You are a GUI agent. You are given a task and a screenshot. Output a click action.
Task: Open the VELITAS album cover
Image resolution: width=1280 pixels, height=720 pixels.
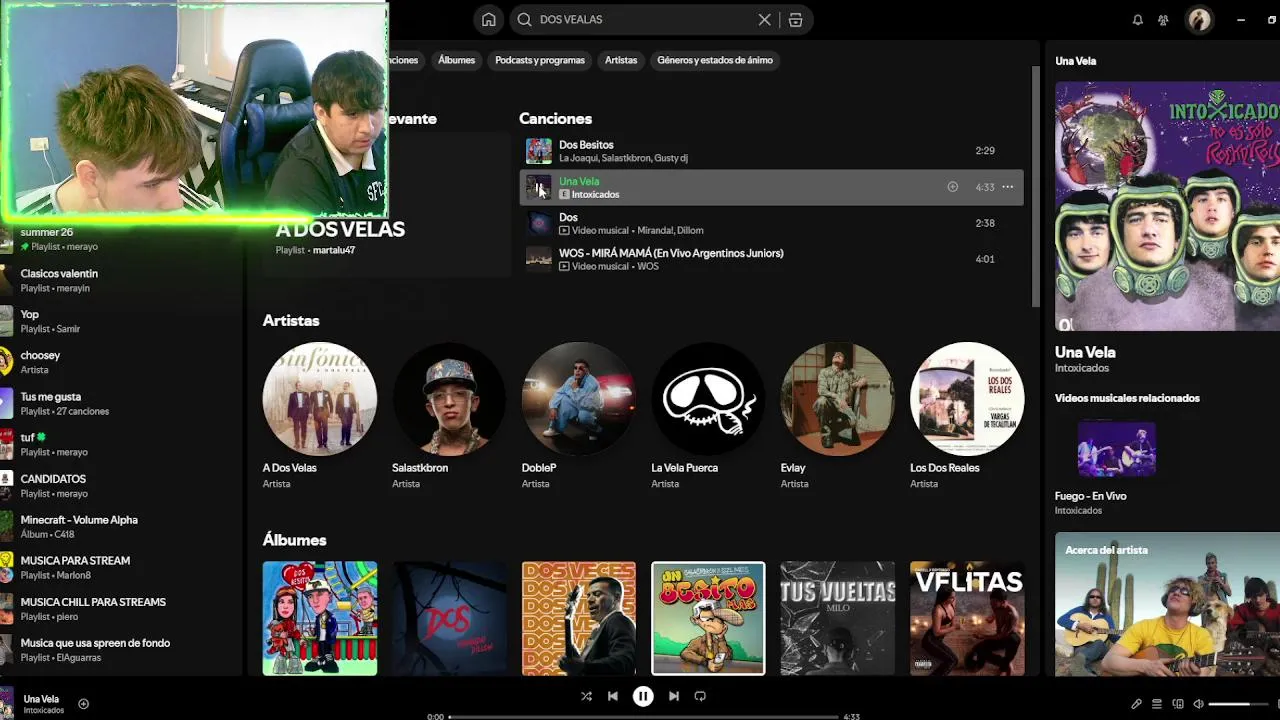(967, 618)
